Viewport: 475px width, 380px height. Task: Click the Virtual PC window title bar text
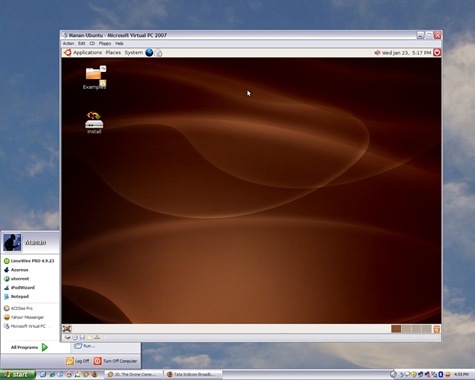(x=118, y=35)
